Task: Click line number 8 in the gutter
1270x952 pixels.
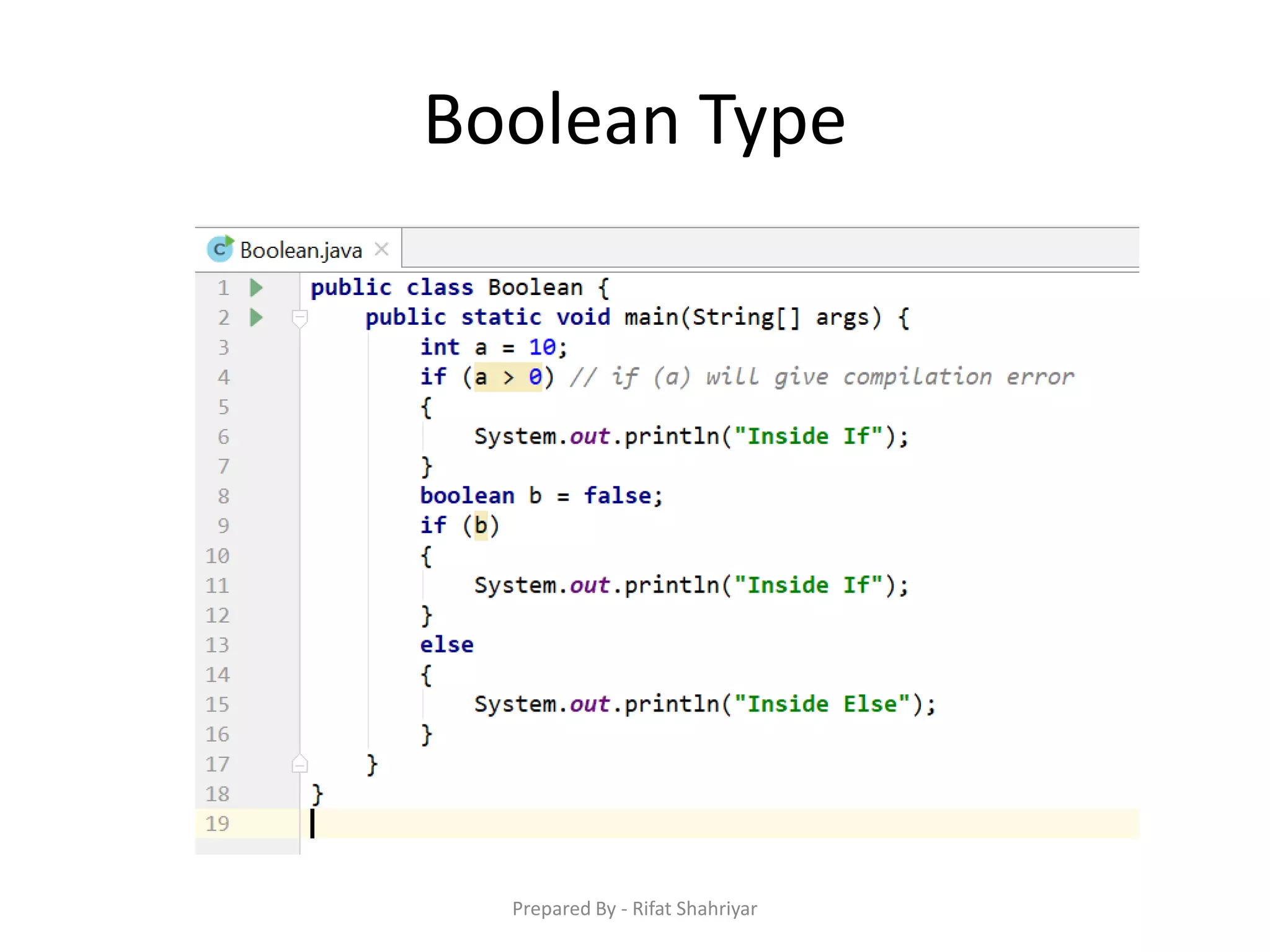Action: [x=223, y=496]
